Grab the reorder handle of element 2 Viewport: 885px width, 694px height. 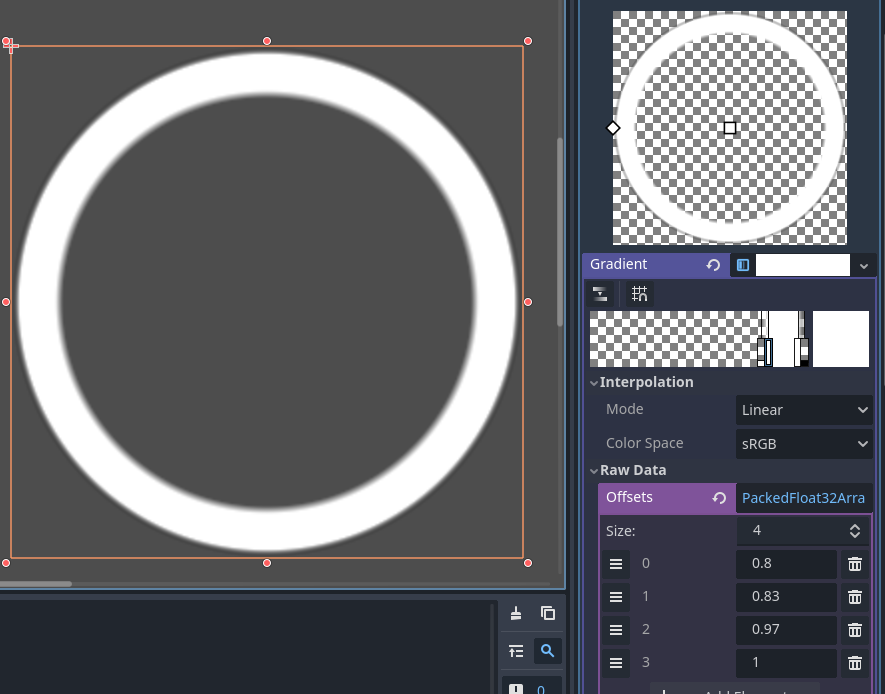click(x=616, y=629)
